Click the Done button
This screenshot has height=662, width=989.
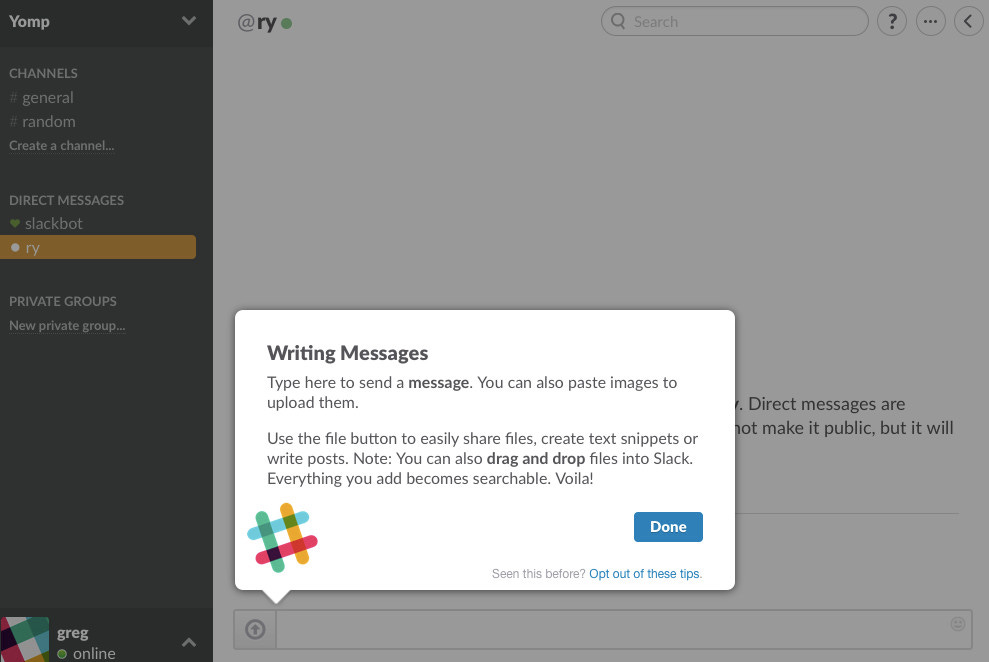[x=668, y=526]
